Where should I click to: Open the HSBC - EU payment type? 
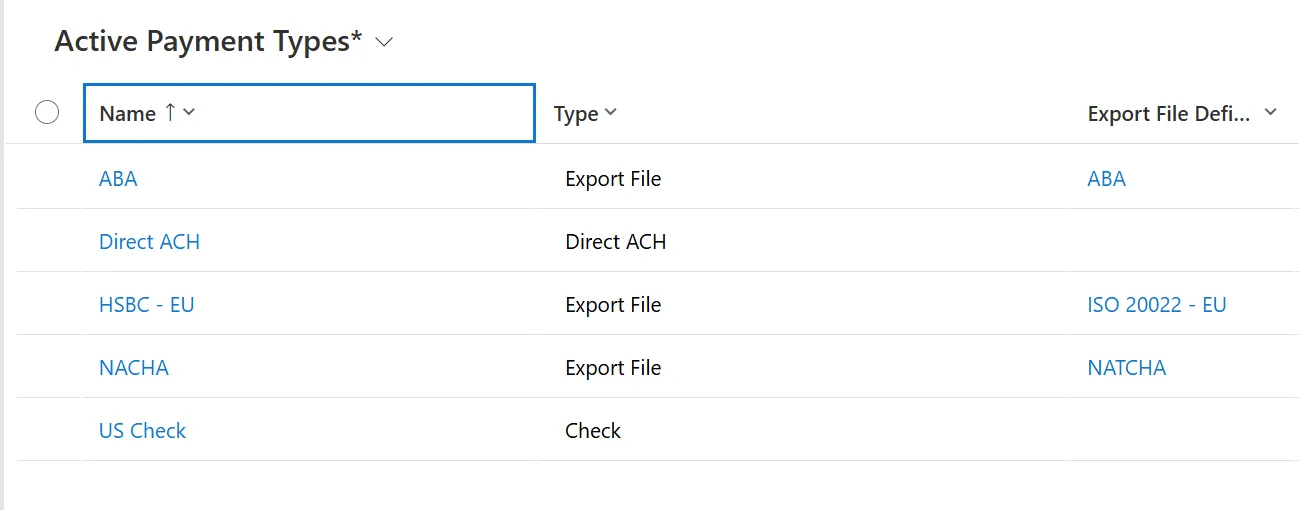click(146, 305)
